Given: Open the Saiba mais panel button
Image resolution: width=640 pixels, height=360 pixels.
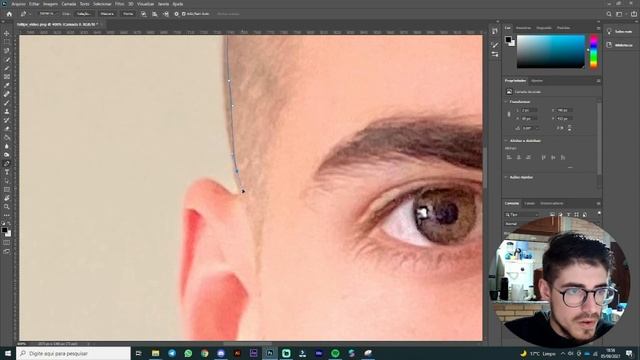Looking at the screenshot, I should click(620, 31).
